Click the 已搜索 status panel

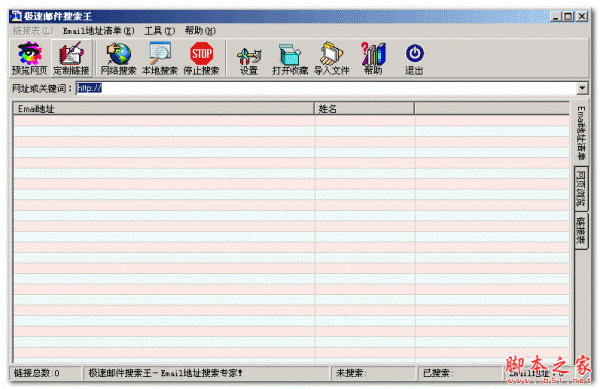pyautogui.click(x=459, y=373)
